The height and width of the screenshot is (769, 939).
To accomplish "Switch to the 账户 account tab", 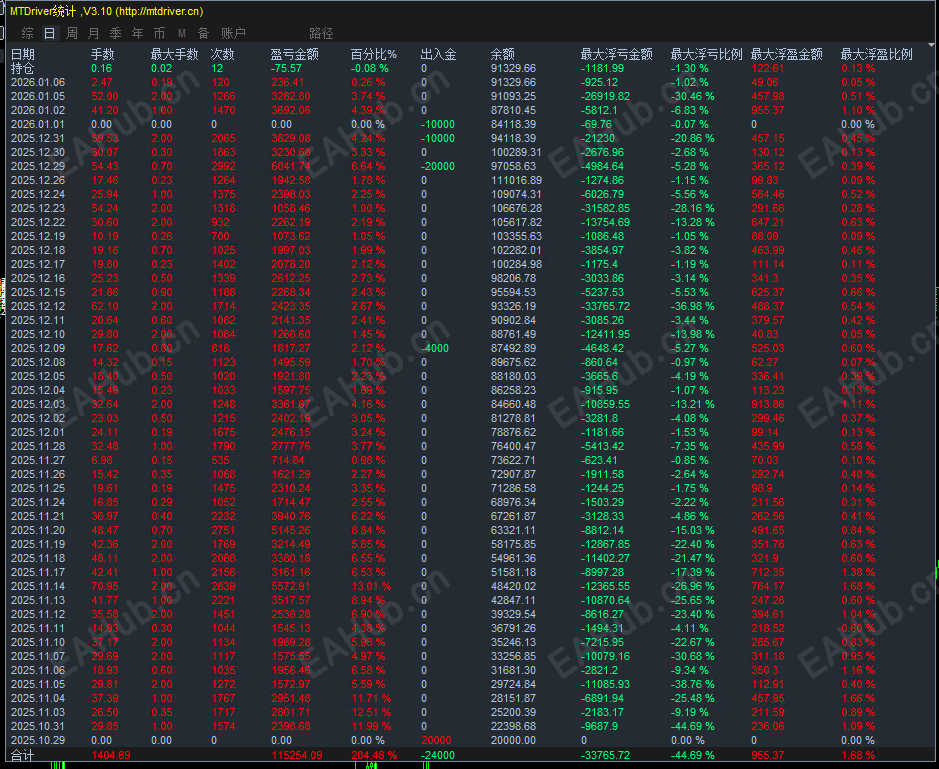I will pos(233,34).
